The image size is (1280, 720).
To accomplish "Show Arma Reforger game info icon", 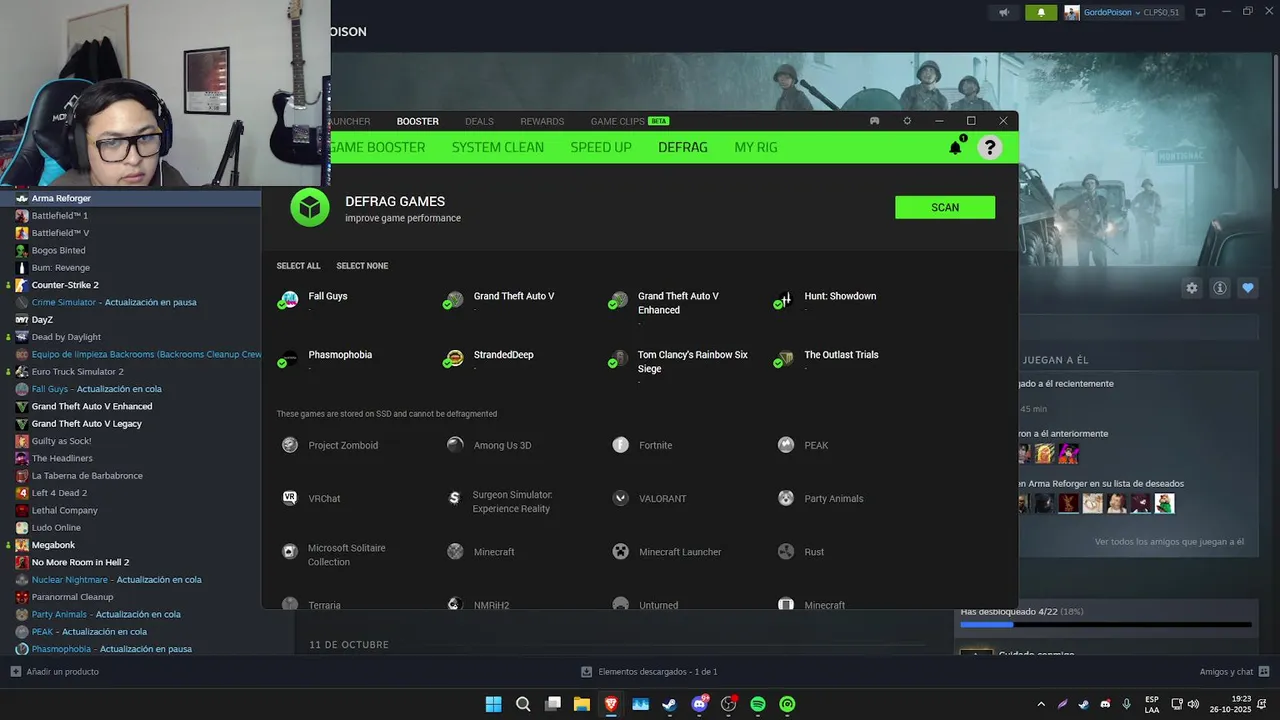I will (1220, 288).
